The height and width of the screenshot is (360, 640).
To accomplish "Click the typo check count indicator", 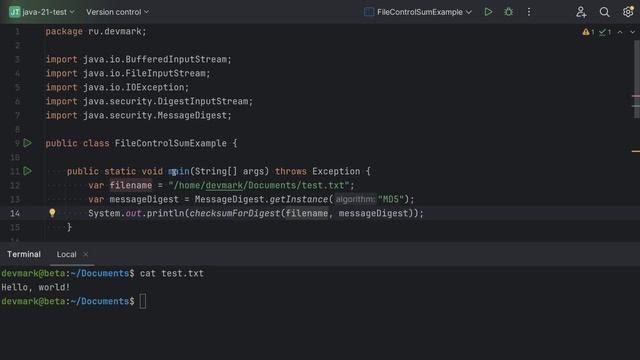I will [x=605, y=32].
